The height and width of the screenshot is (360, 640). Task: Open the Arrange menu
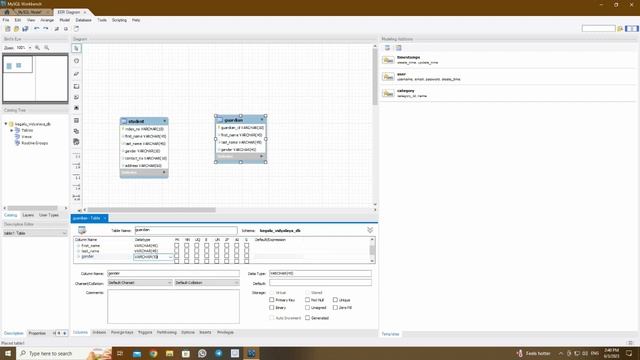coord(47,20)
